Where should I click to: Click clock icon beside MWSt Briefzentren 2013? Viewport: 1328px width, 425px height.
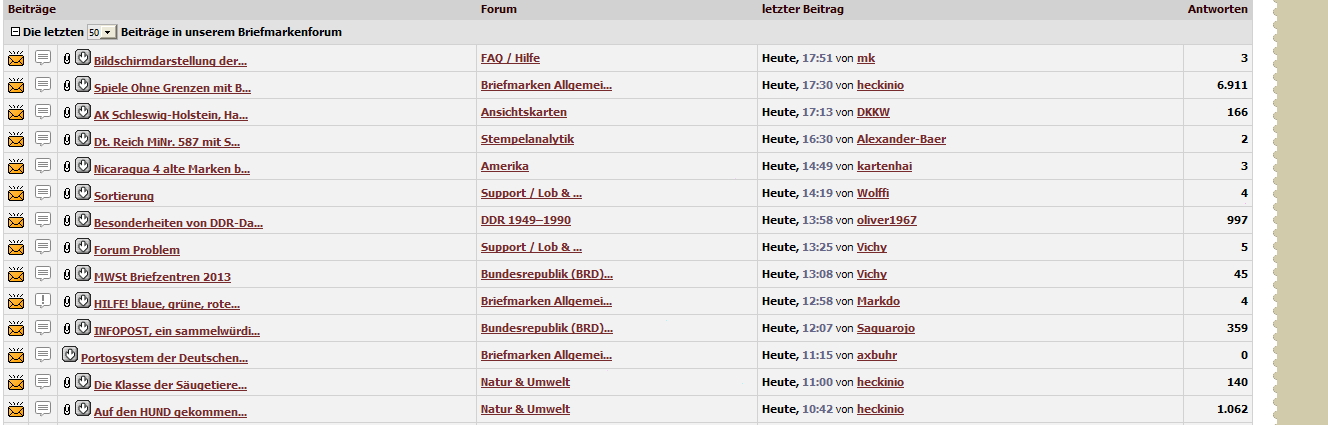coord(83,275)
